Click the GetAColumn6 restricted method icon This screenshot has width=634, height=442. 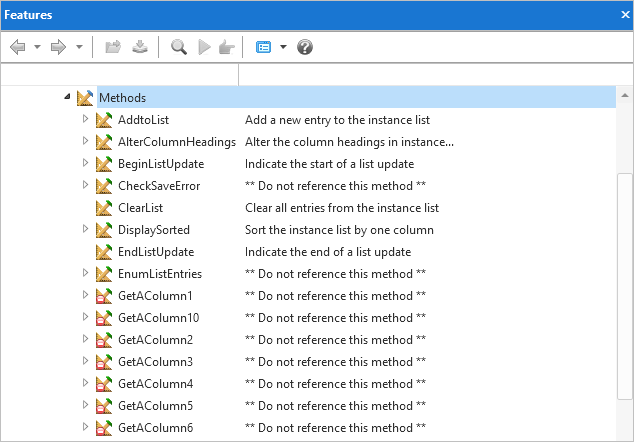pyautogui.click(x=104, y=427)
